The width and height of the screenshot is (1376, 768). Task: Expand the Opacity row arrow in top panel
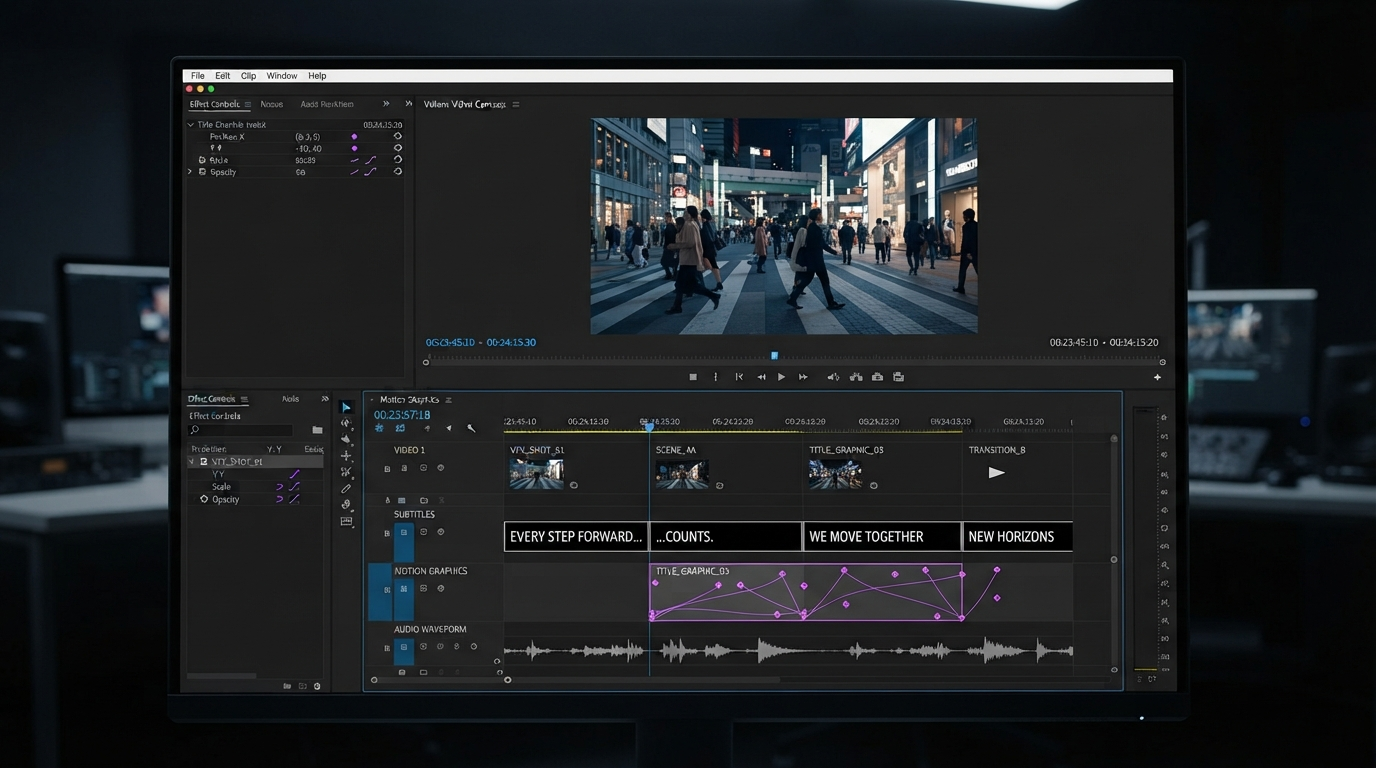(190, 172)
